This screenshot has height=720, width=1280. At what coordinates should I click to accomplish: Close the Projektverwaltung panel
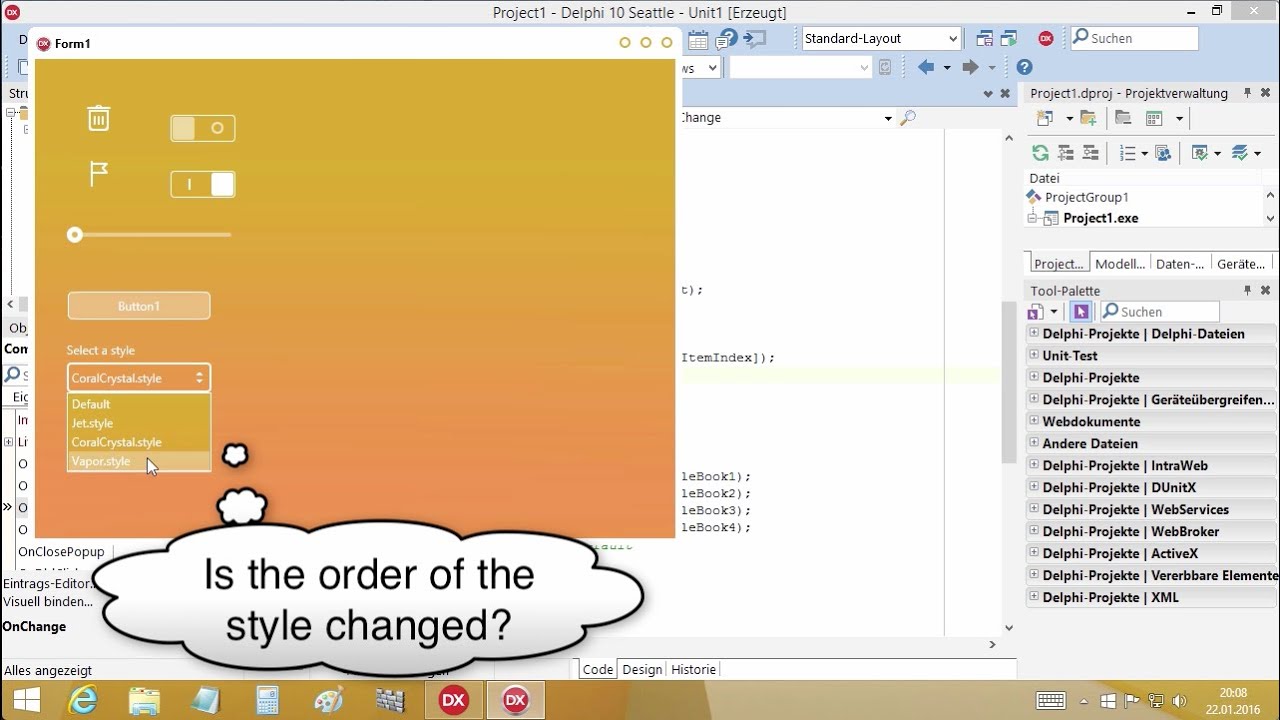[1265, 93]
